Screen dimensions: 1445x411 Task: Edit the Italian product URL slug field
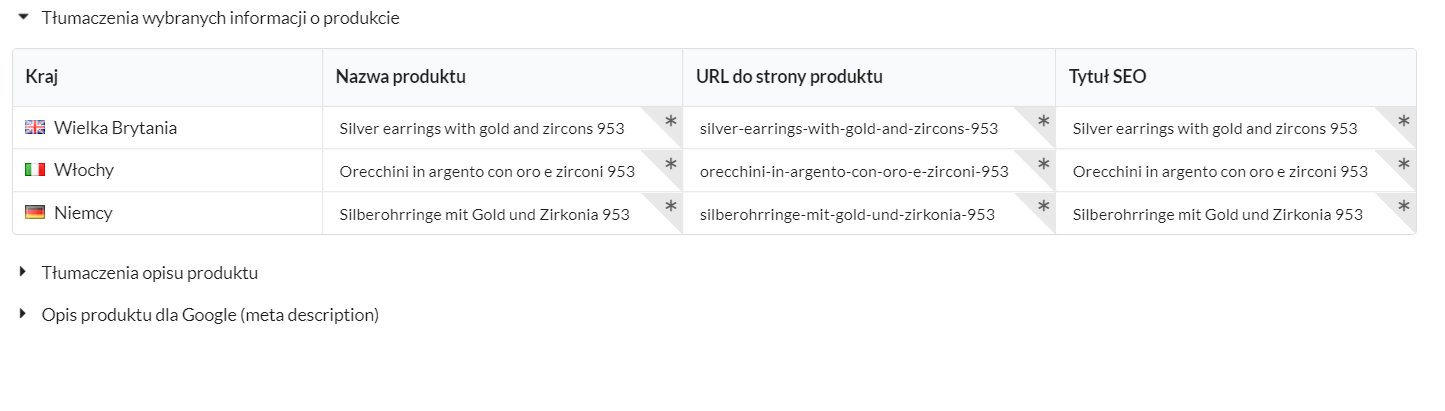pos(869,171)
